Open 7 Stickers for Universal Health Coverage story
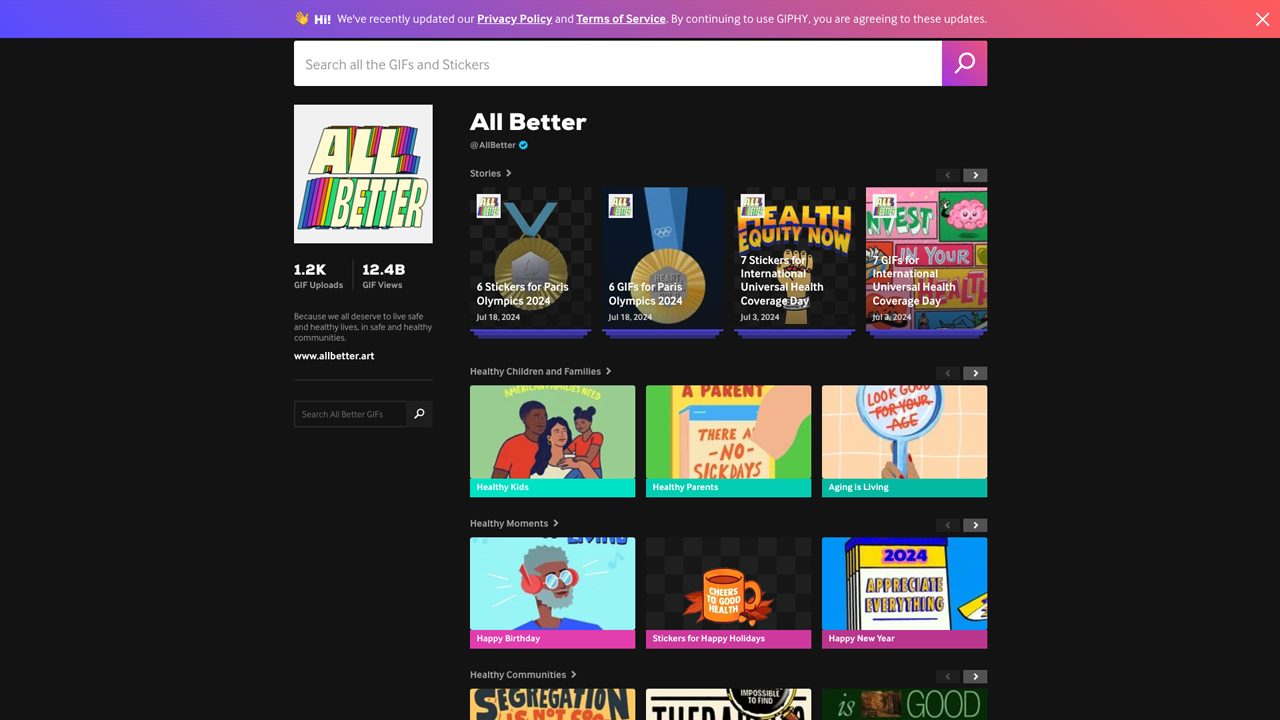This screenshot has height=720, width=1280. (x=794, y=263)
